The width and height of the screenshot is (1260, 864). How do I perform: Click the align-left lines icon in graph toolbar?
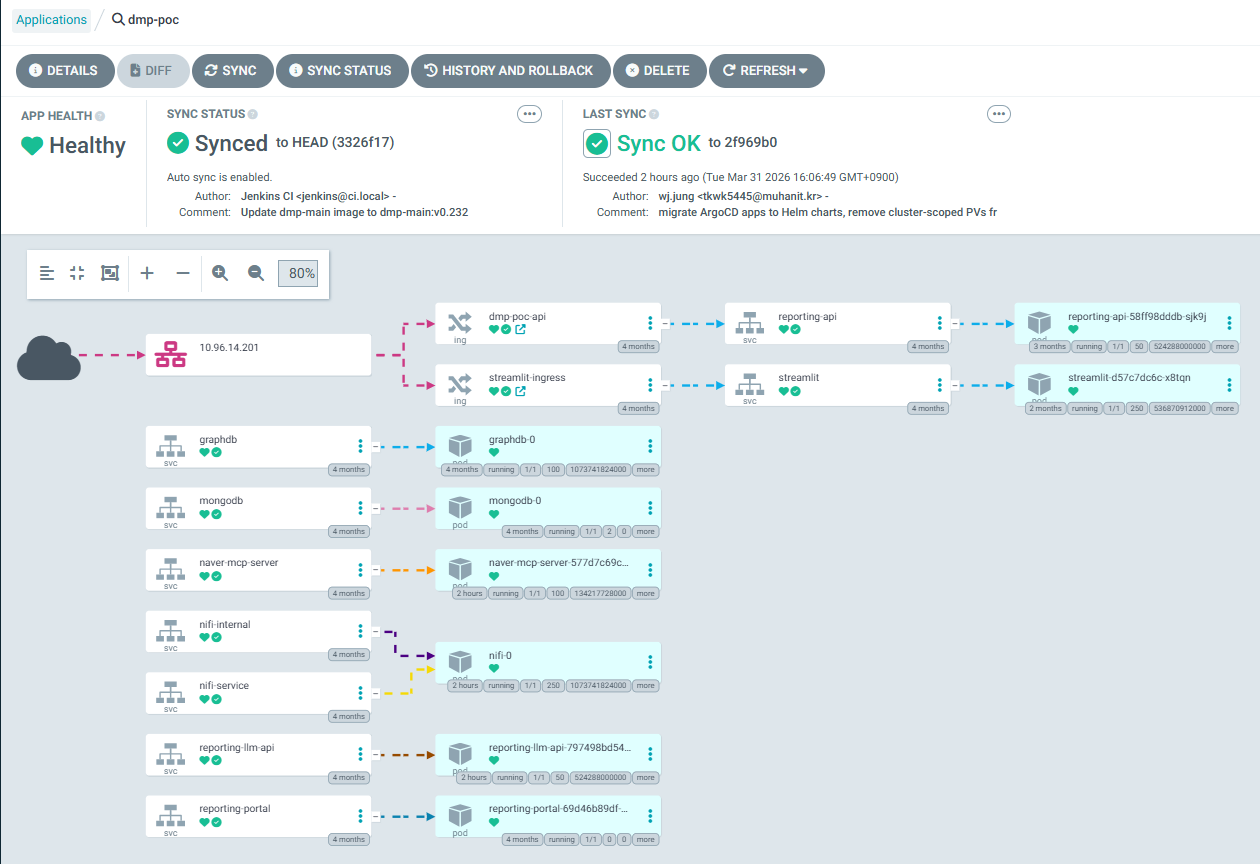pos(47,273)
